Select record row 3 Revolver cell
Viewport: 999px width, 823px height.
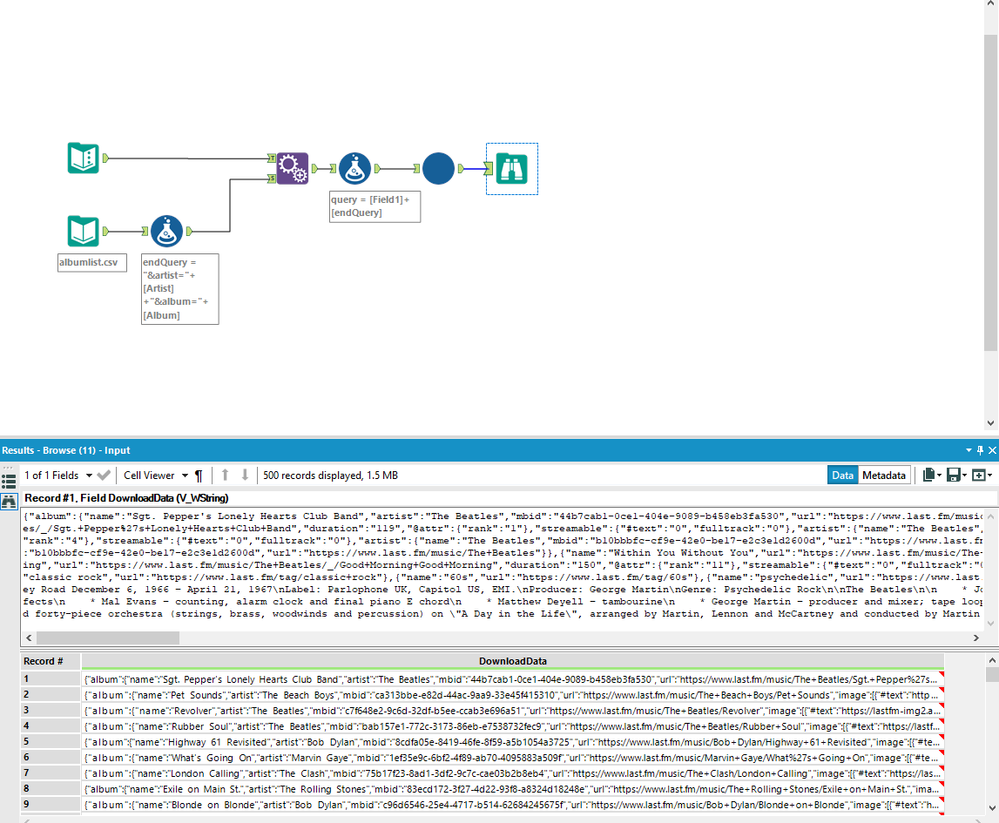(512, 710)
